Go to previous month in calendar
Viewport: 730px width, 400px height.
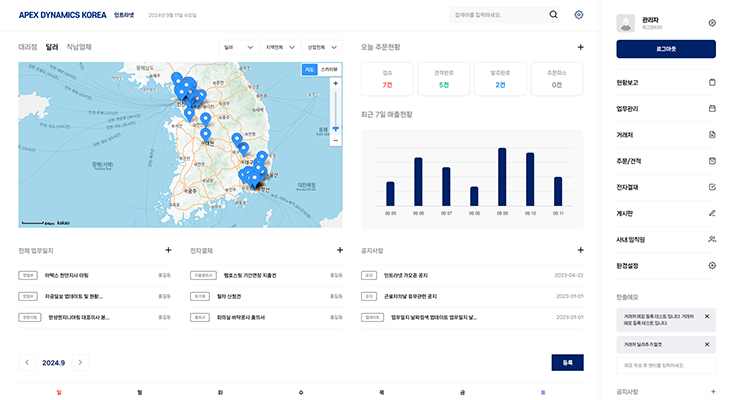(x=27, y=362)
